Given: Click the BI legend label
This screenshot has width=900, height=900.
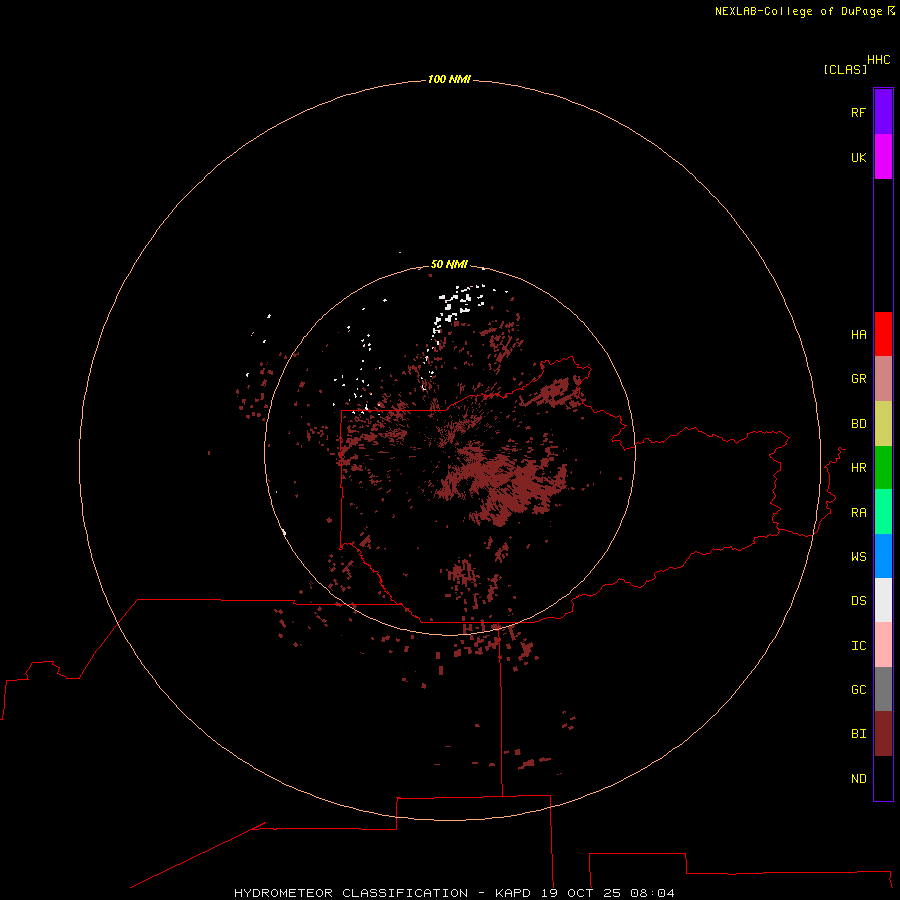Looking at the screenshot, I should (858, 734).
